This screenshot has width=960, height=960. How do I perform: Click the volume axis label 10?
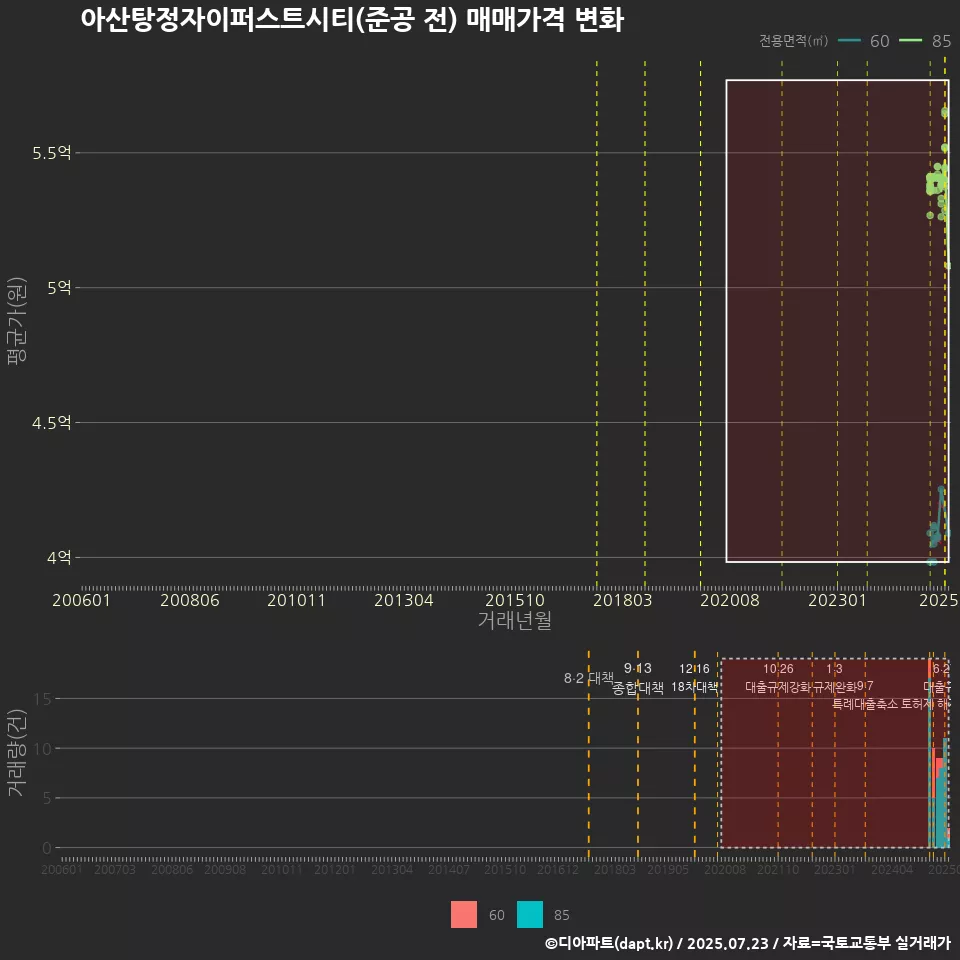click(43, 748)
